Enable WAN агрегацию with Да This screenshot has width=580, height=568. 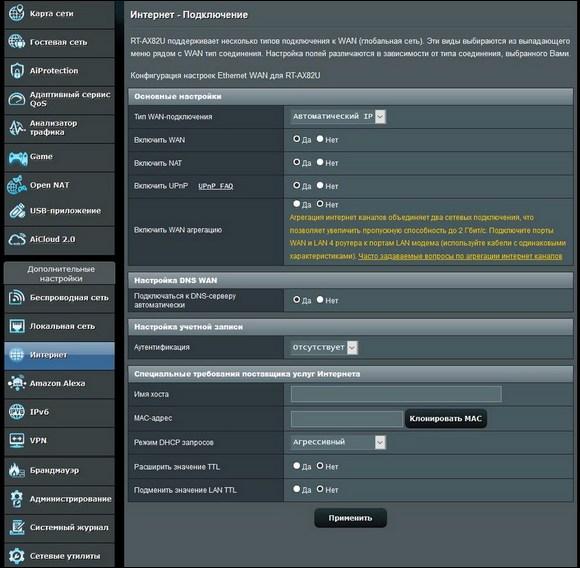coord(296,204)
